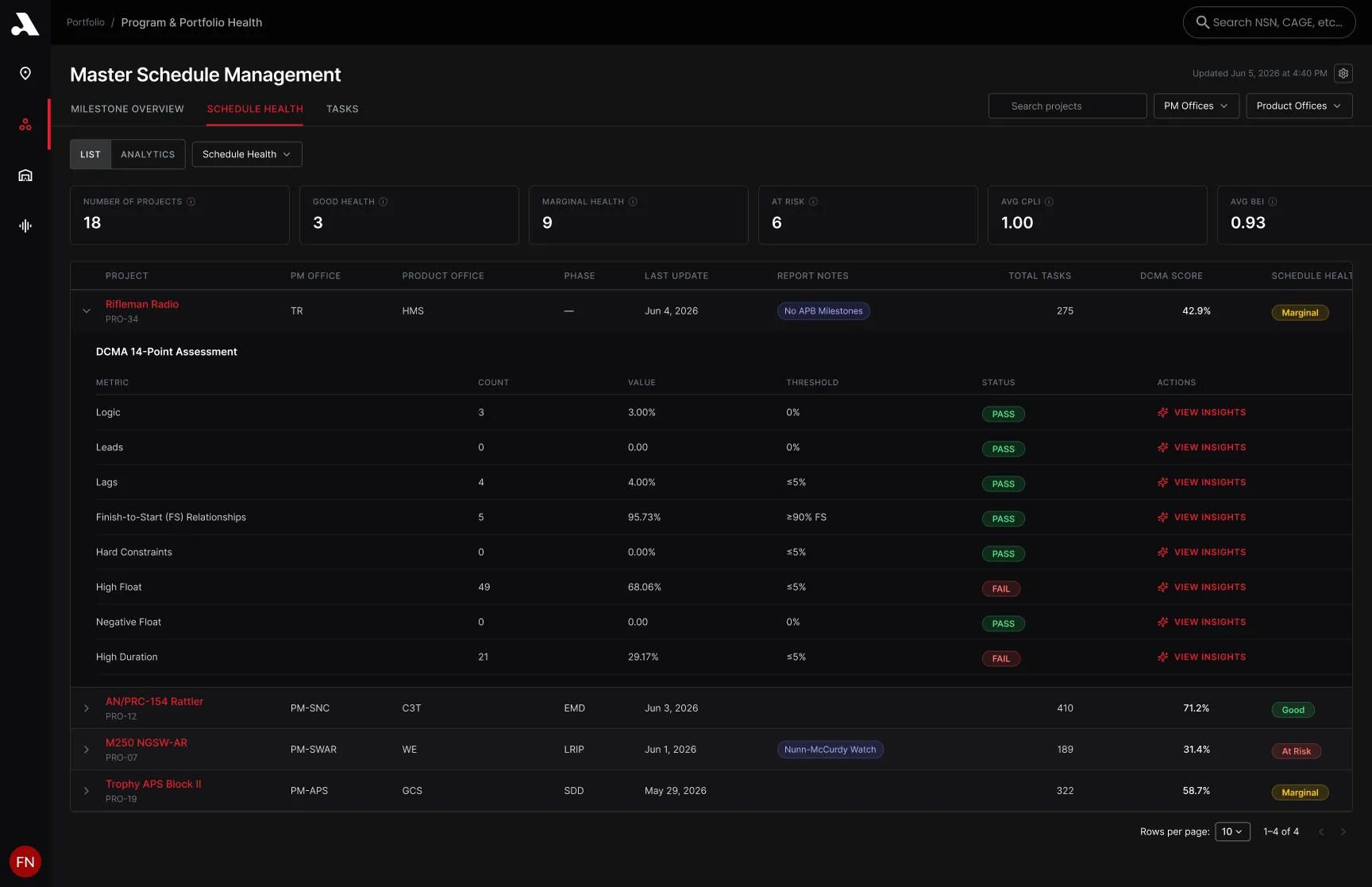Image resolution: width=1372 pixels, height=887 pixels.
Task: Select the Schedule Health tab
Action: [x=255, y=109]
